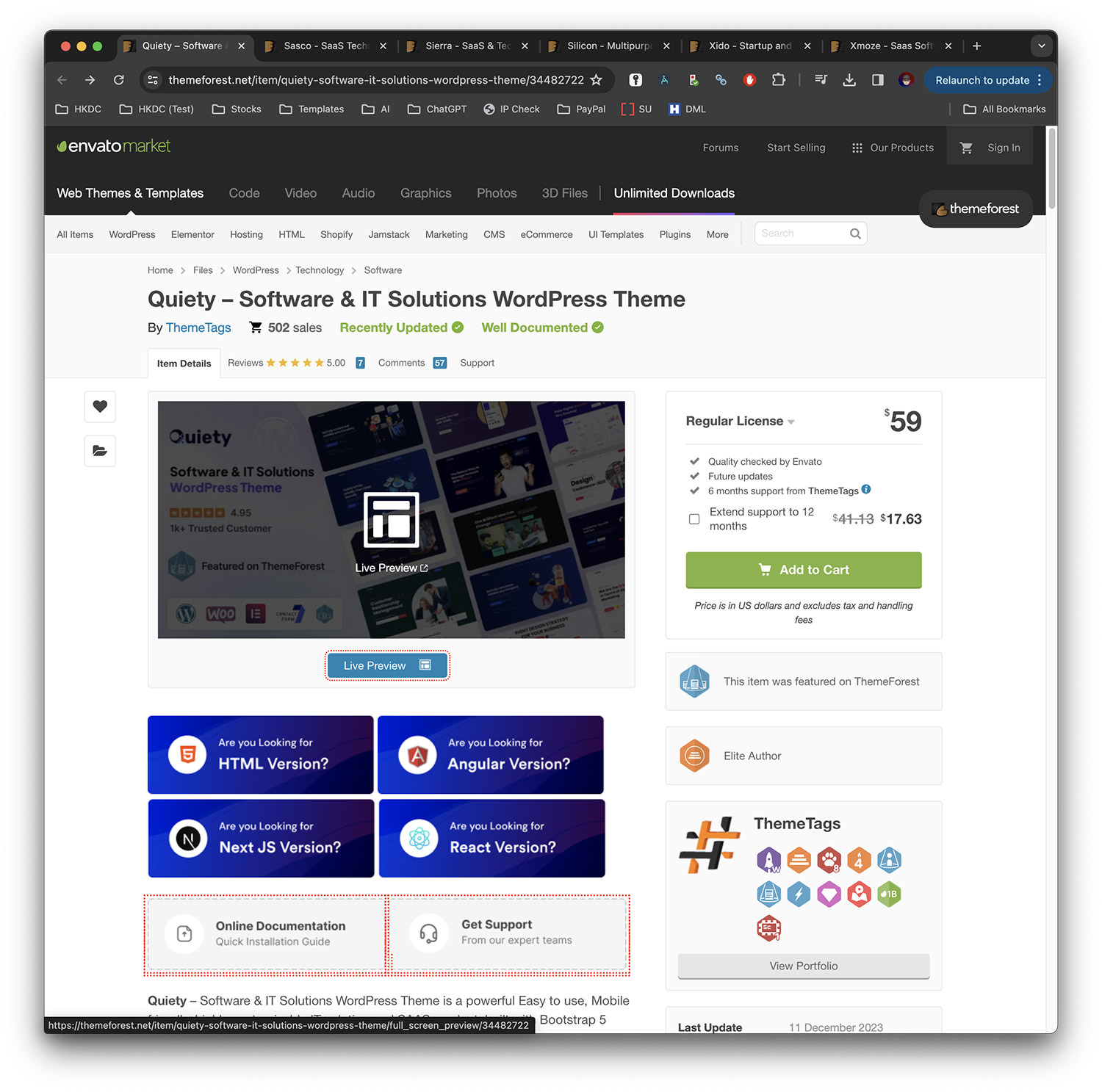
Task: Open the More category menu
Action: coord(717,235)
